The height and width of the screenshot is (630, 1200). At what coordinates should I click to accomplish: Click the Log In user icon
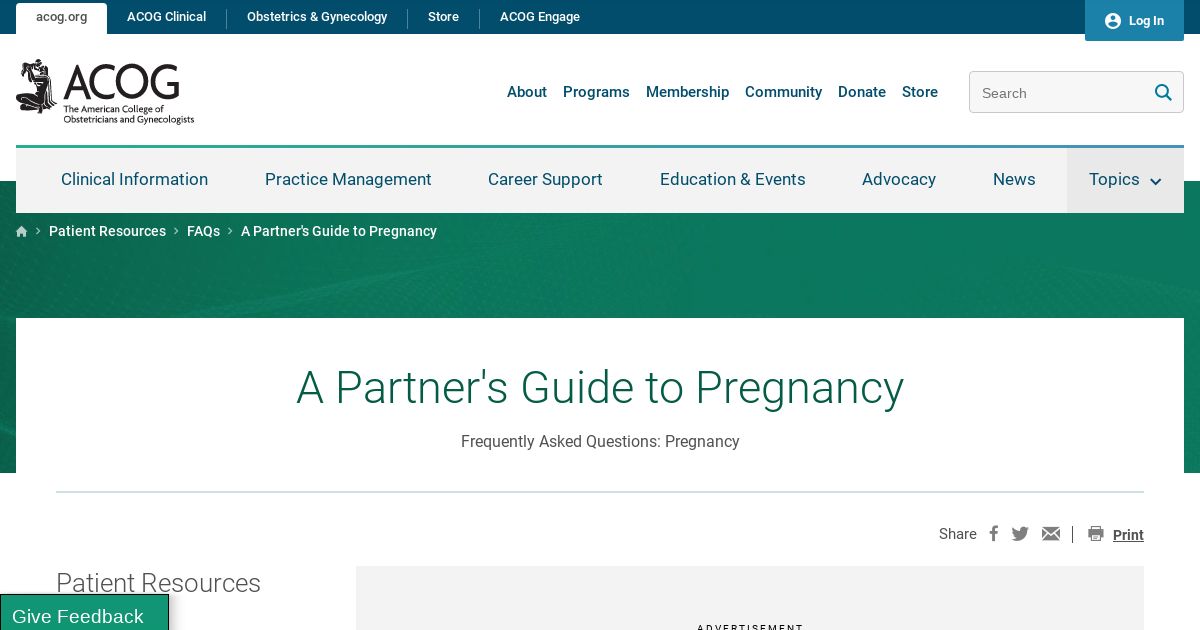1113,21
